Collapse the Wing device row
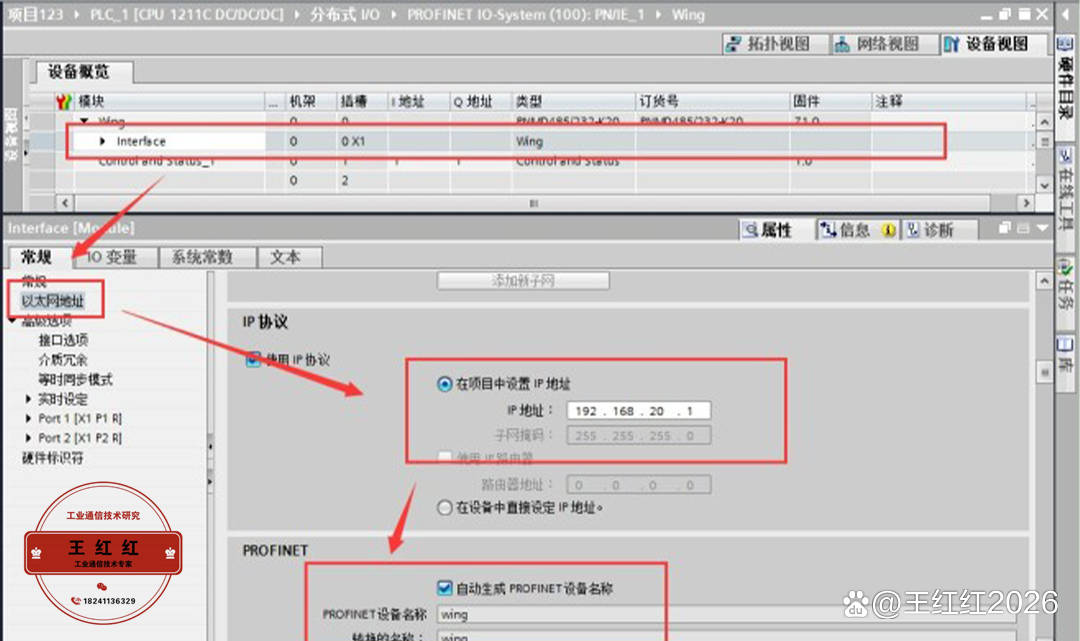This screenshot has height=641, width=1080. click(85, 121)
